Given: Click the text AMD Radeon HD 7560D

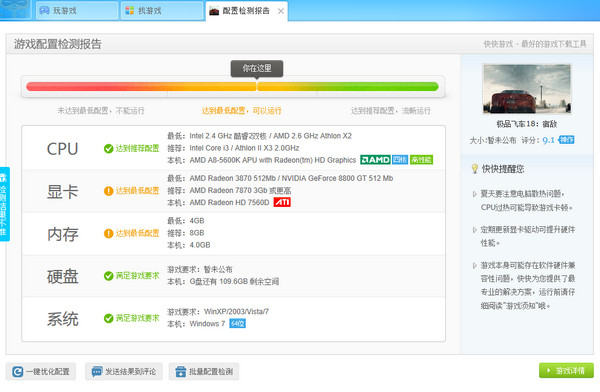Looking at the screenshot, I should (x=229, y=203).
